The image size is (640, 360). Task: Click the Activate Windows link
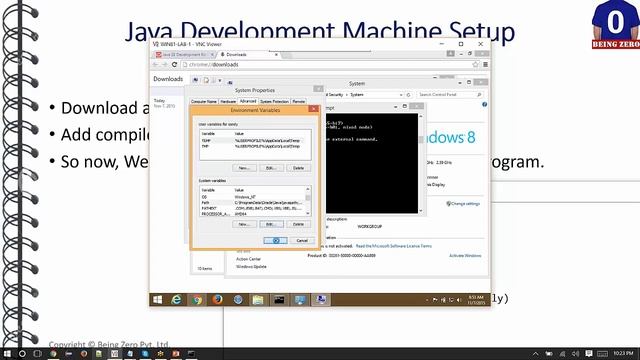465,256
